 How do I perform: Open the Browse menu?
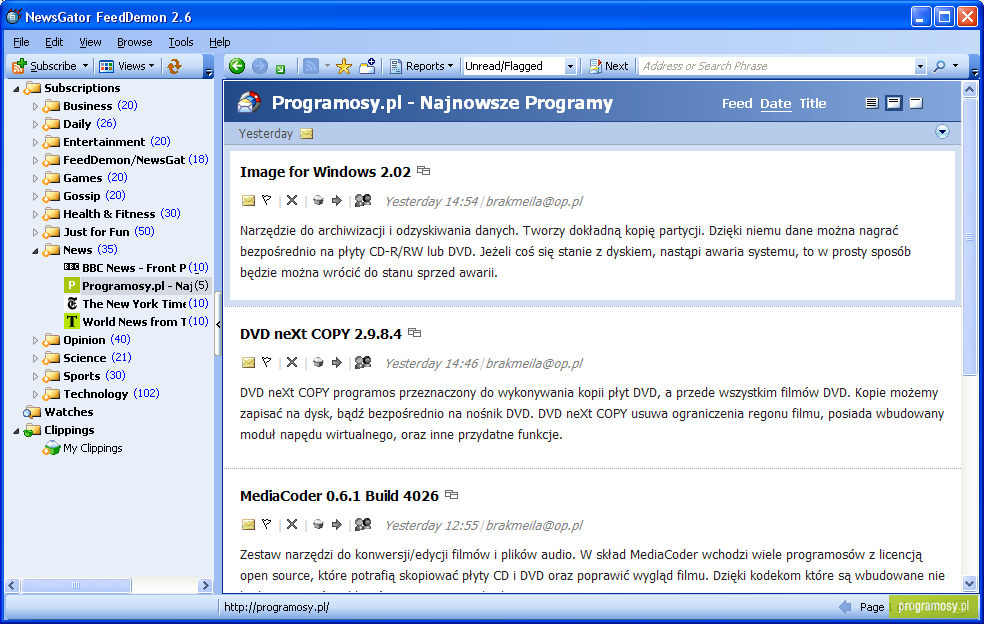click(134, 42)
